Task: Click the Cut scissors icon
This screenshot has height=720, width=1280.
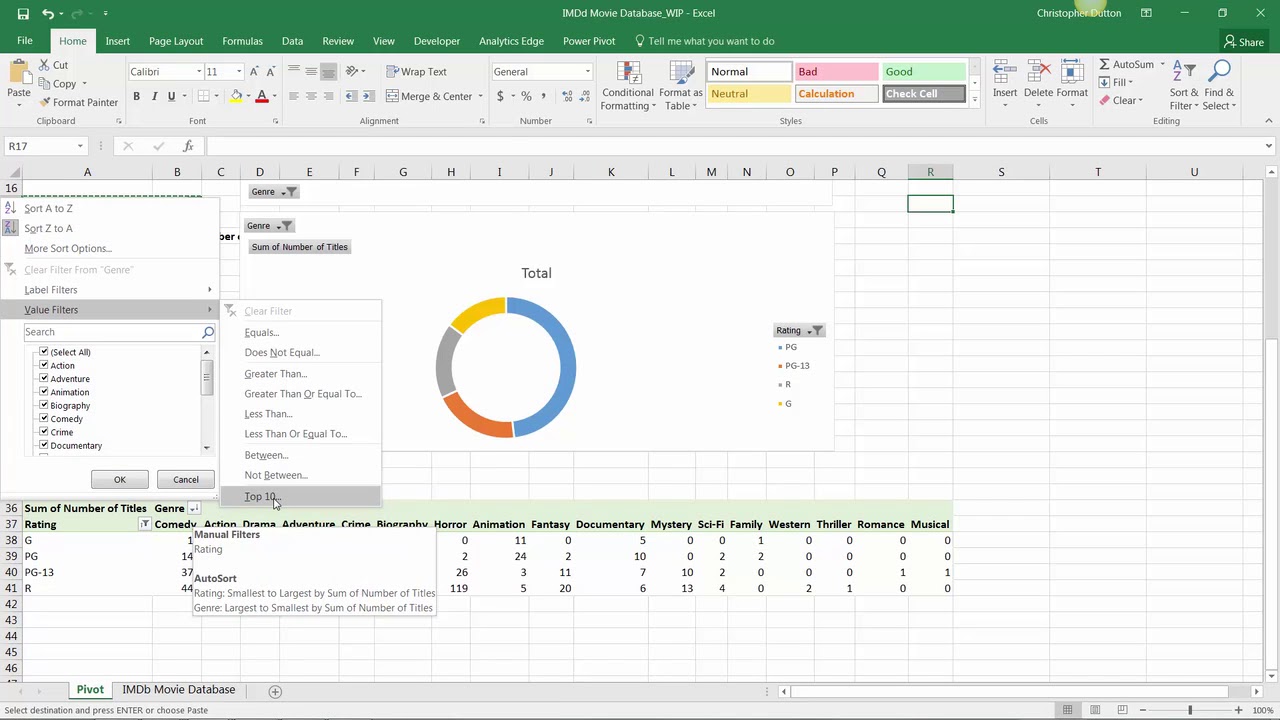Action: pos(45,65)
